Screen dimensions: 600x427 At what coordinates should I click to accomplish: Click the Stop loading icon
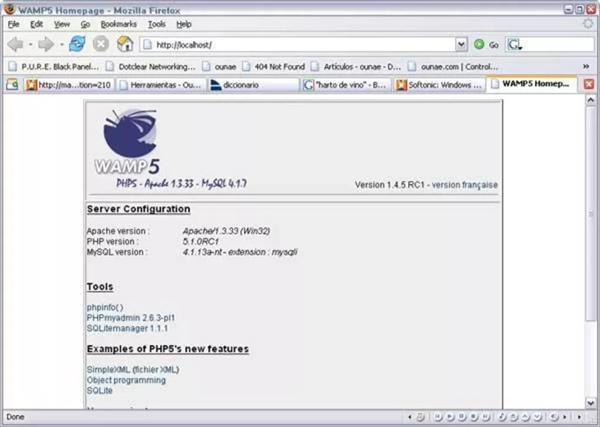click(x=101, y=44)
